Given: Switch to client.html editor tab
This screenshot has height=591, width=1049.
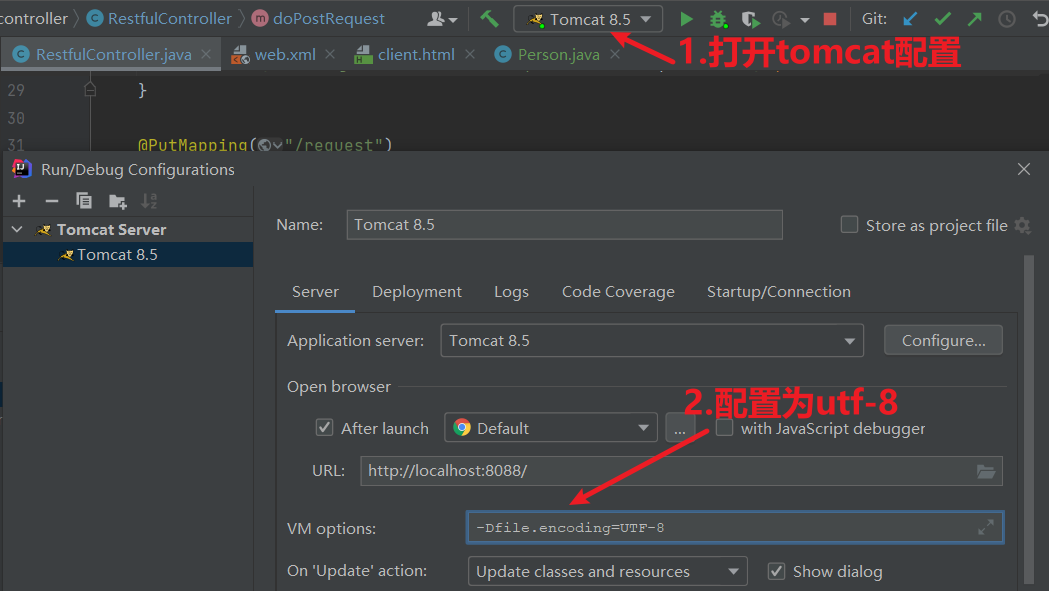Looking at the screenshot, I should [x=415, y=54].
